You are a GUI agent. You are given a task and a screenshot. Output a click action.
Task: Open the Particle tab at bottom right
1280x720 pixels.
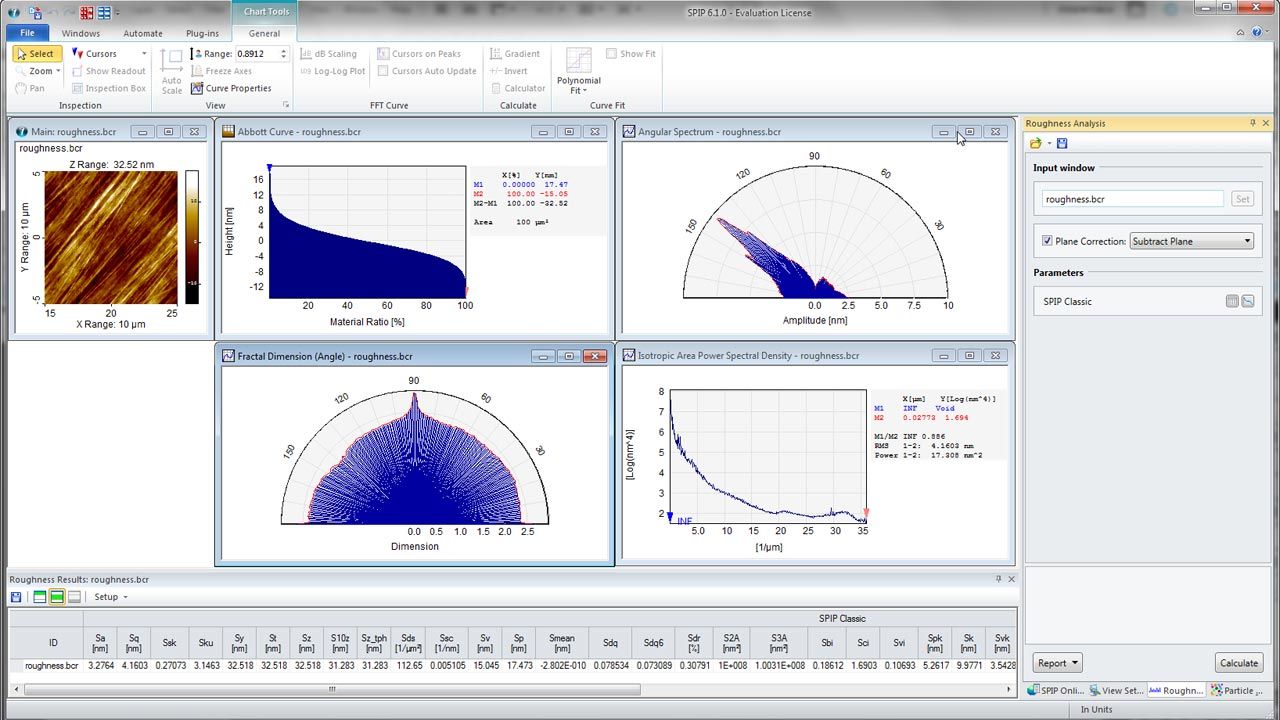click(1238, 690)
